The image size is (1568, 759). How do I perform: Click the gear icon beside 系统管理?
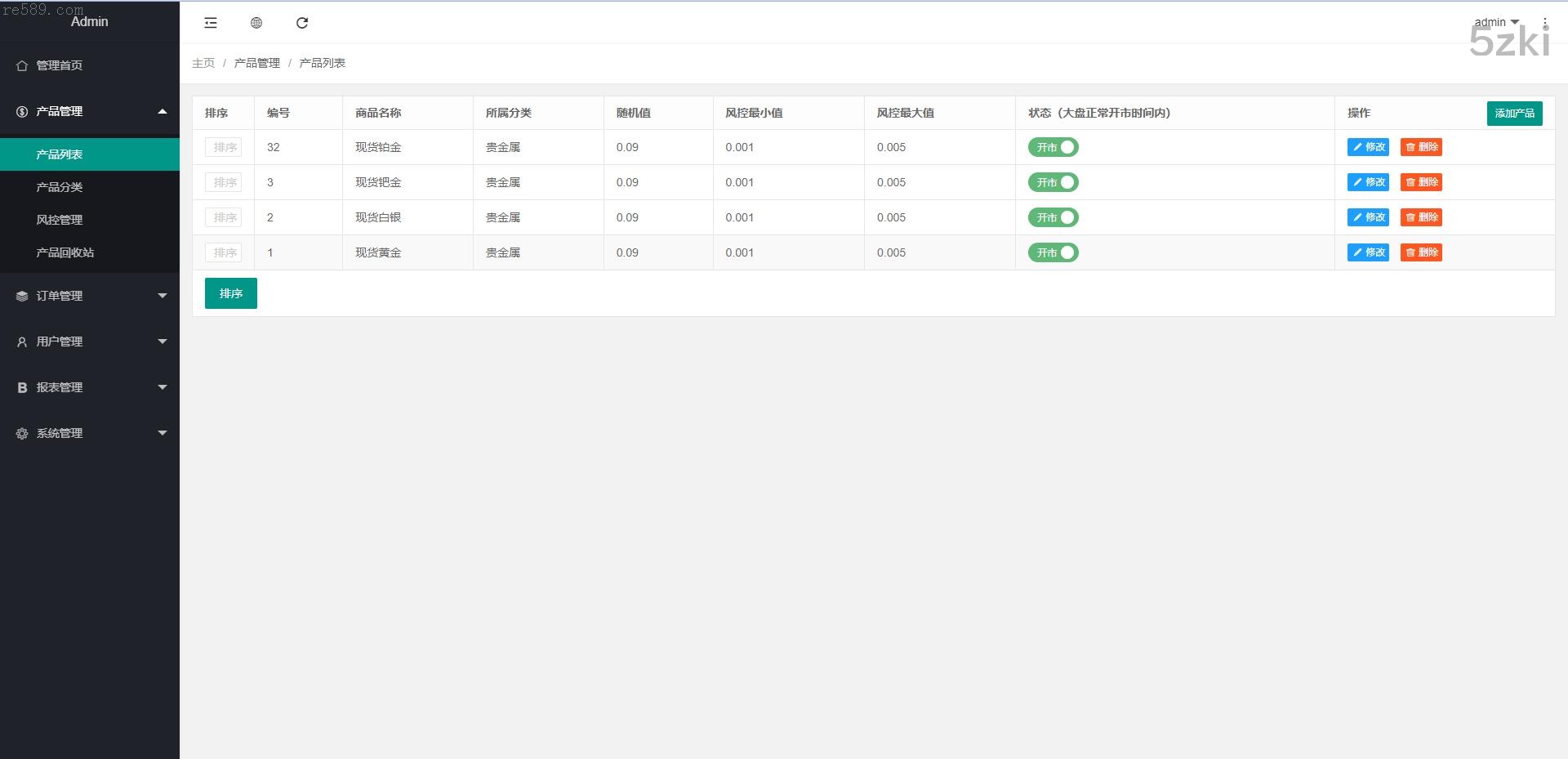22,434
